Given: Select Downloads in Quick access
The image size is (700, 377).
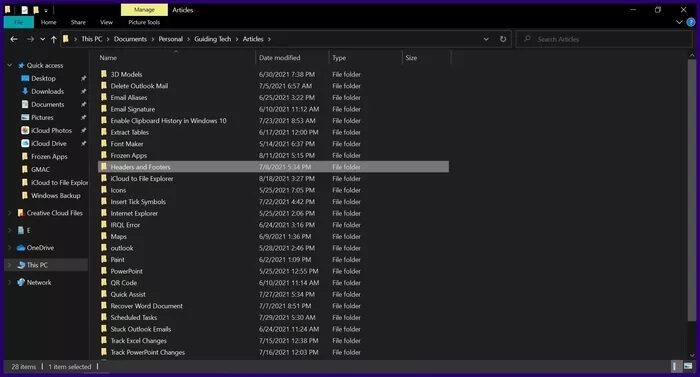Looking at the screenshot, I should point(47,92).
